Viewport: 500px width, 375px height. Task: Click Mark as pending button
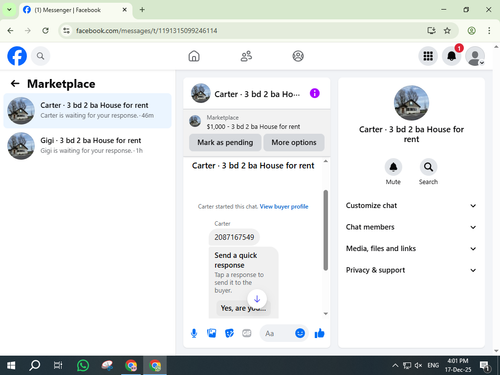225,142
